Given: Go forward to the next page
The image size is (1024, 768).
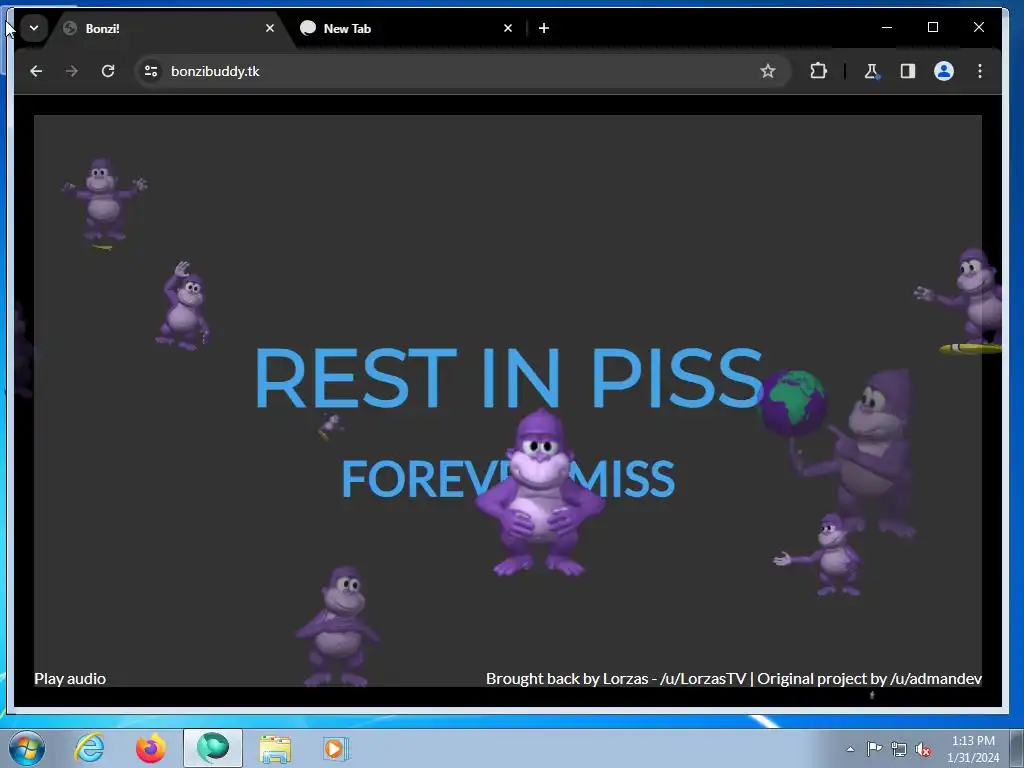Looking at the screenshot, I should [72, 71].
